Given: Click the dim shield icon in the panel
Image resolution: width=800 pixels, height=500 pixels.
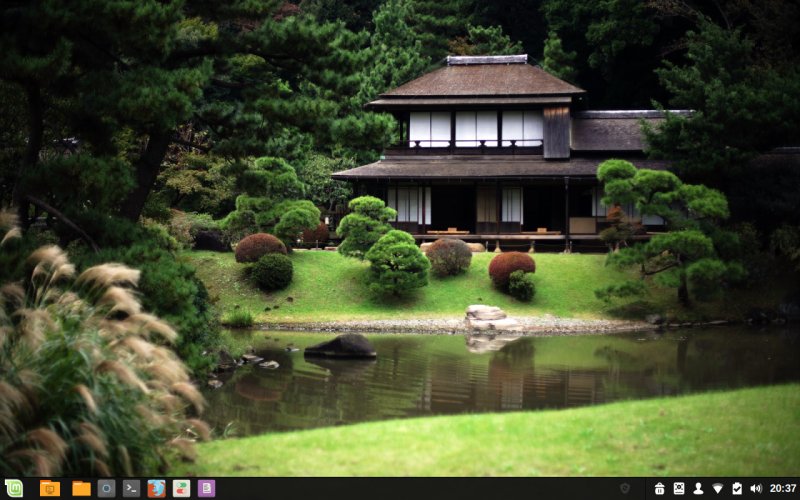Looking at the screenshot, I should 624,488.
